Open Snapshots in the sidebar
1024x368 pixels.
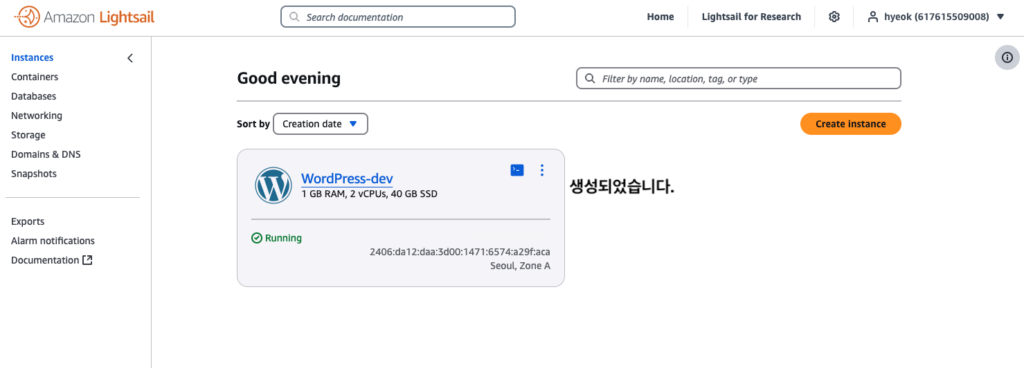34,174
